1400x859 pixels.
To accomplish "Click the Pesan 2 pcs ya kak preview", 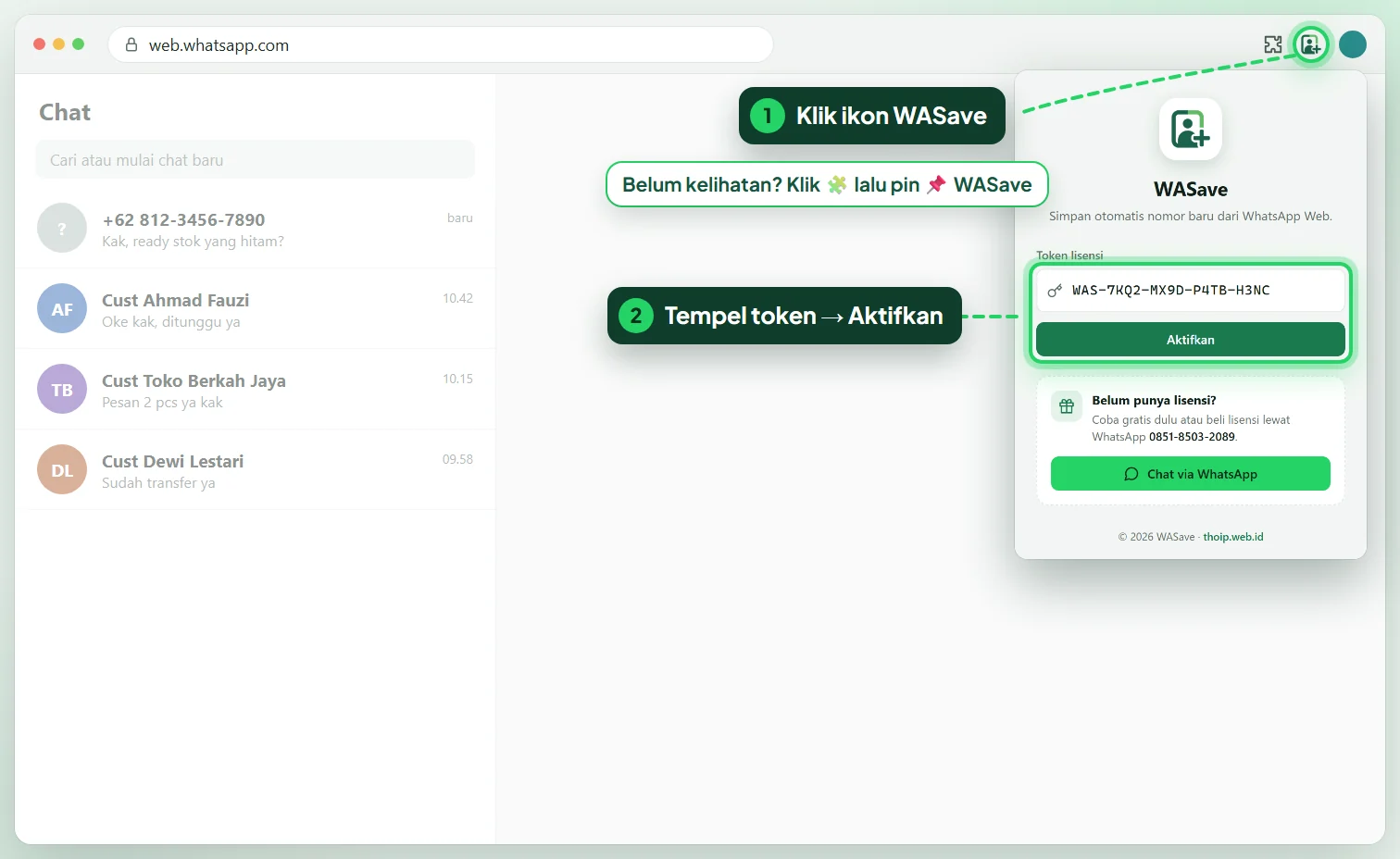I will pos(162,403).
